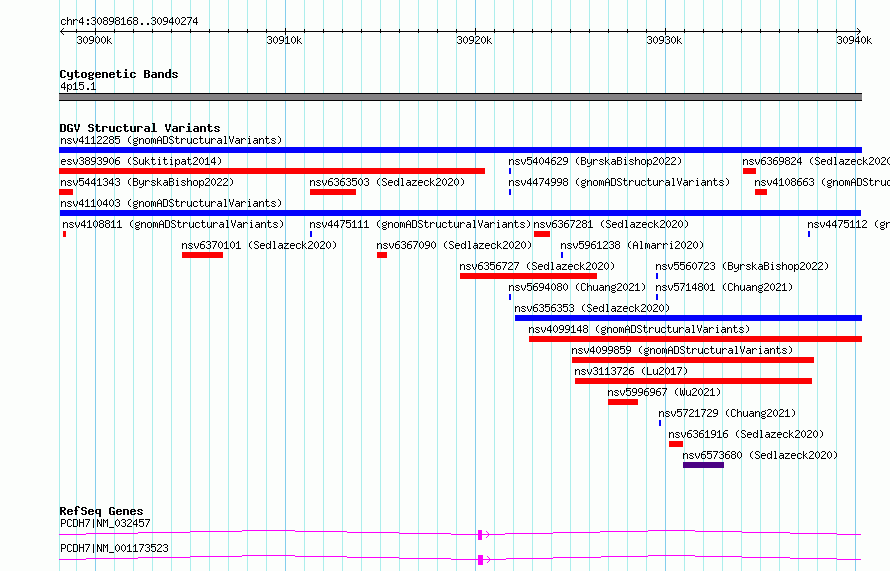
Task: Select the esv3893906 Suktitipat2014 label
Action: click(141, 161)
